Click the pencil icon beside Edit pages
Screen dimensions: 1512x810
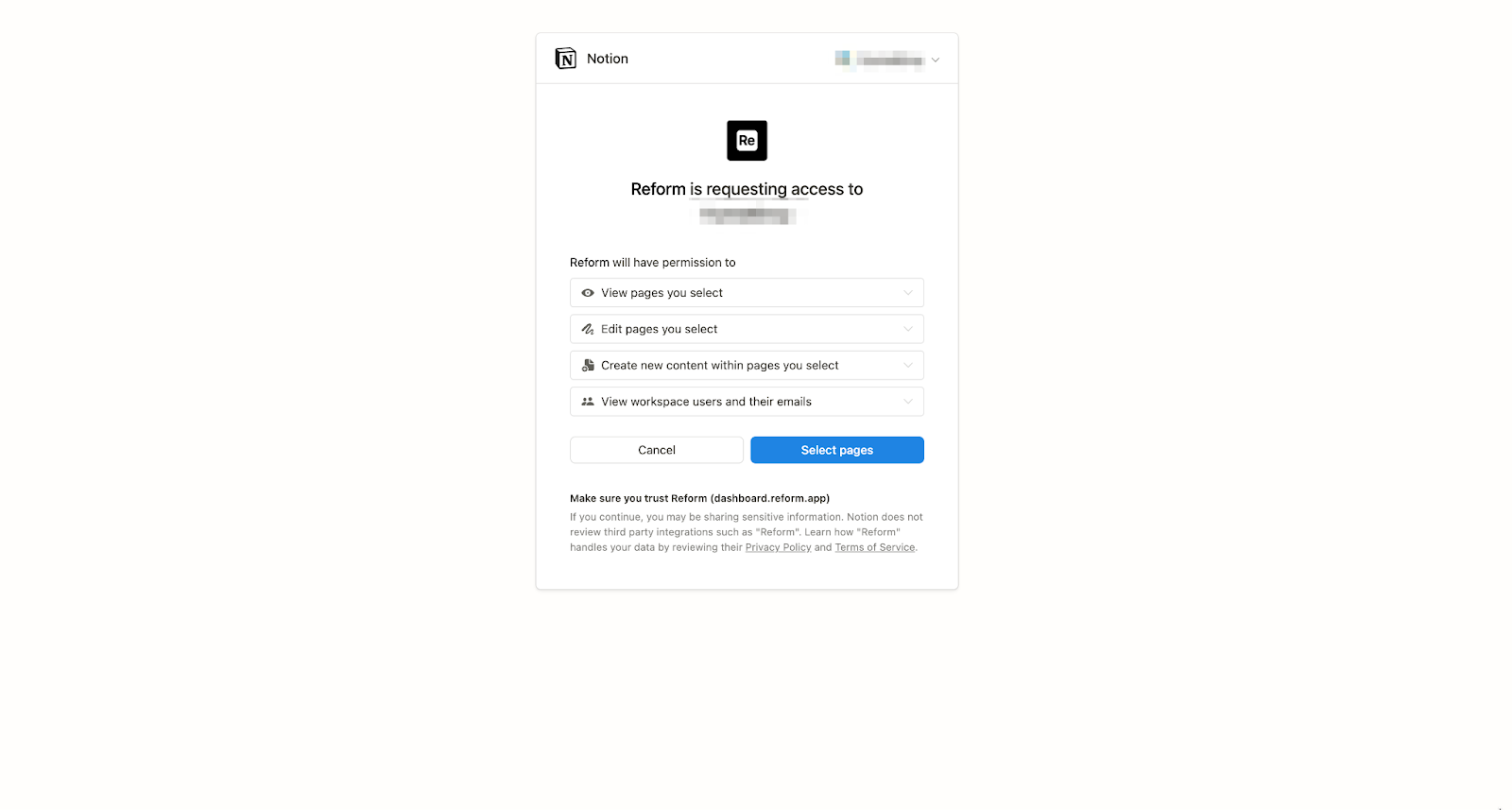[588, 329]
